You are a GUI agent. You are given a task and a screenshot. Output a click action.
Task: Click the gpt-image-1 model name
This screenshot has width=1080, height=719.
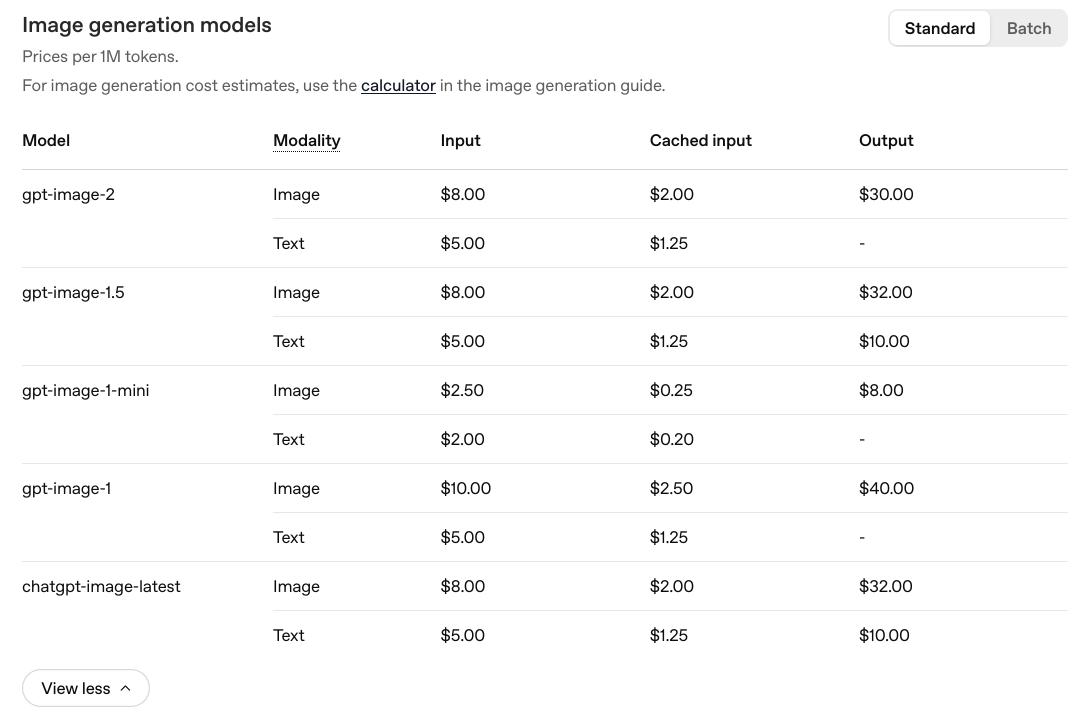(66, 488)
